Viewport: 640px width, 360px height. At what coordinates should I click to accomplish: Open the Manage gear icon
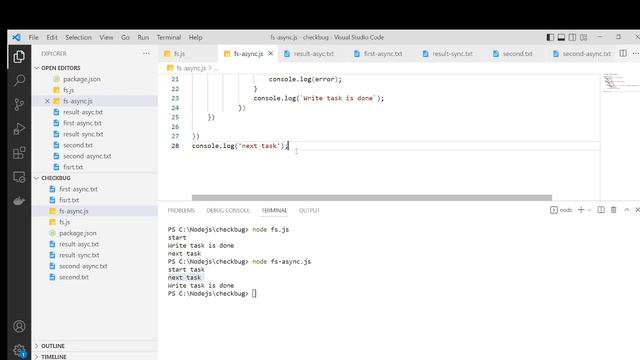(19, 350)
